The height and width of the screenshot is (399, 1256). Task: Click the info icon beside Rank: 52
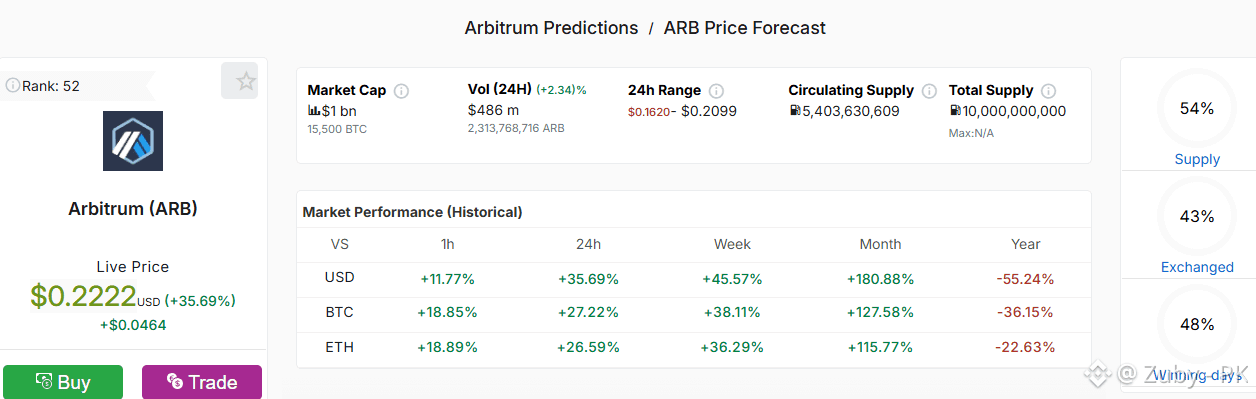pyautogui.click(x=13, y=86)
